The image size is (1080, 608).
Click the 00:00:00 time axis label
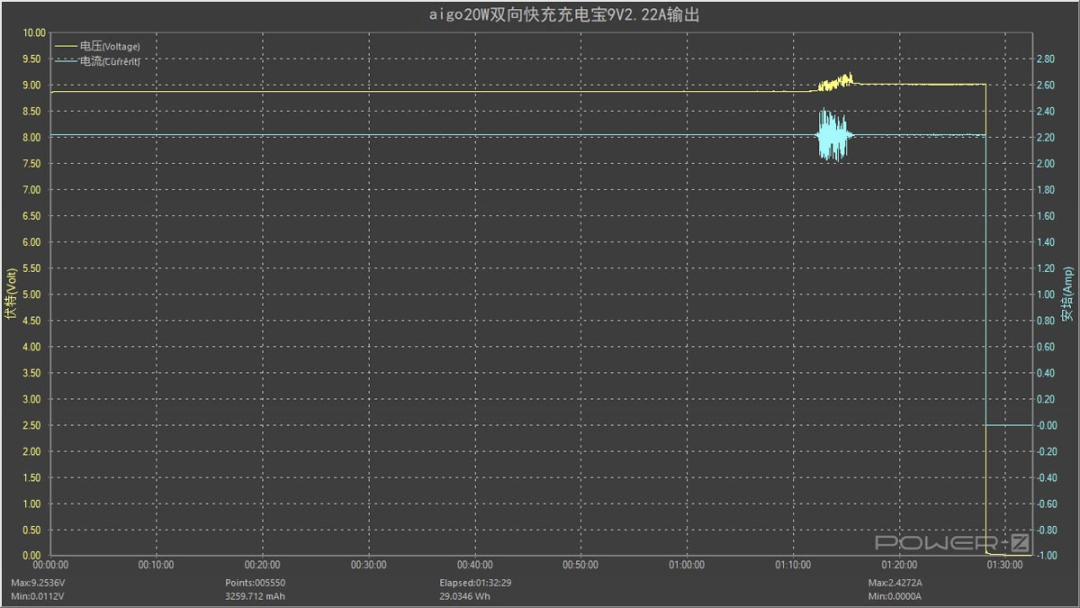tap(50, 565)
